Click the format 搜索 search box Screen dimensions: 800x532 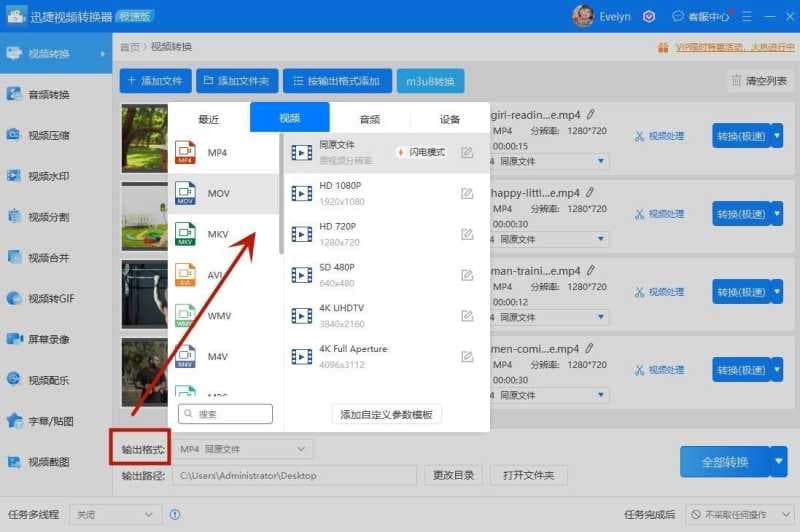tap(225, 414)
